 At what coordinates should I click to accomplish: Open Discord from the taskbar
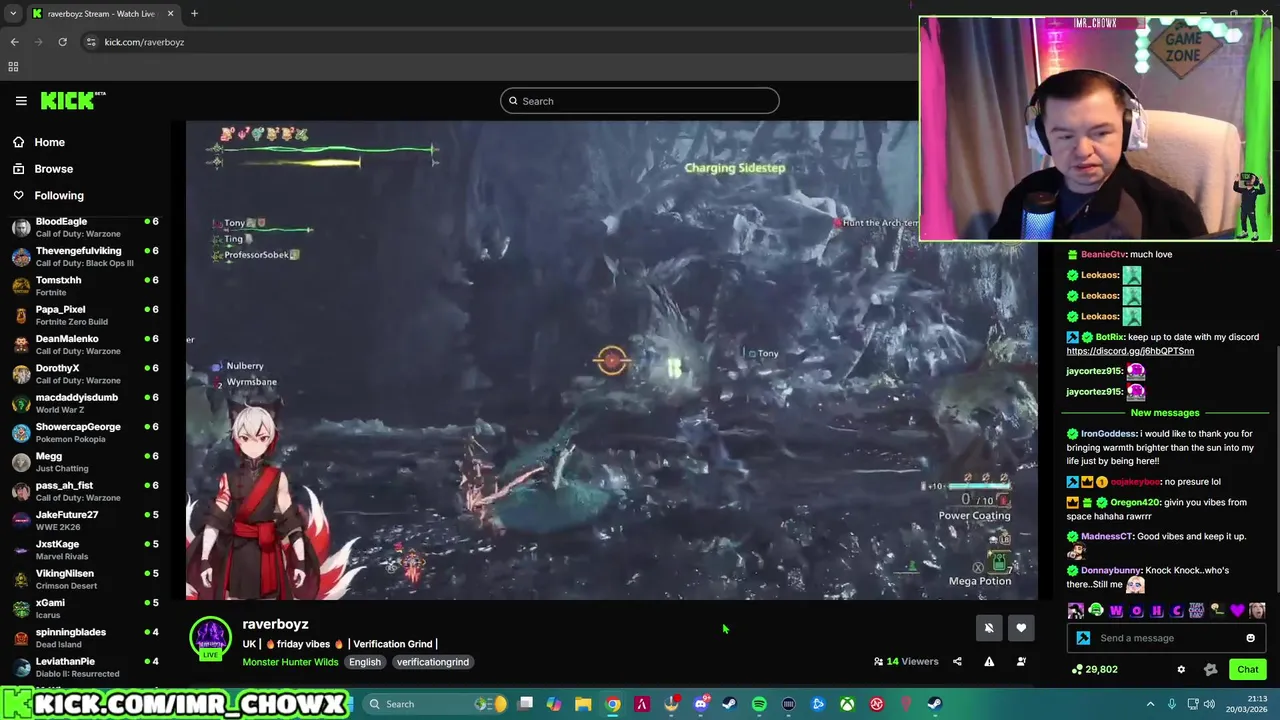pyautogui.click(x=701, y=704)
